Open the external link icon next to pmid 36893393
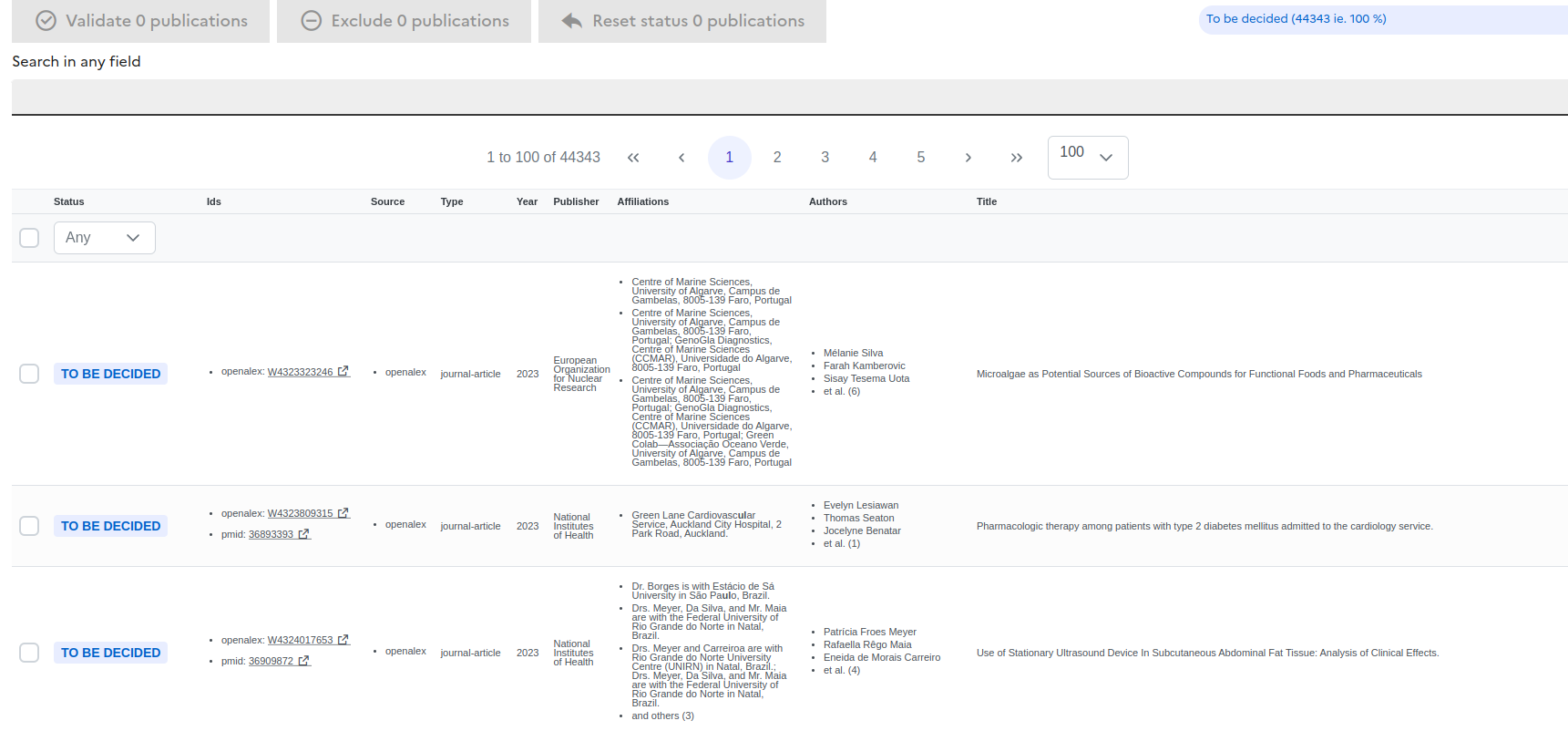1568x731 pixels. tap(303, 535)
